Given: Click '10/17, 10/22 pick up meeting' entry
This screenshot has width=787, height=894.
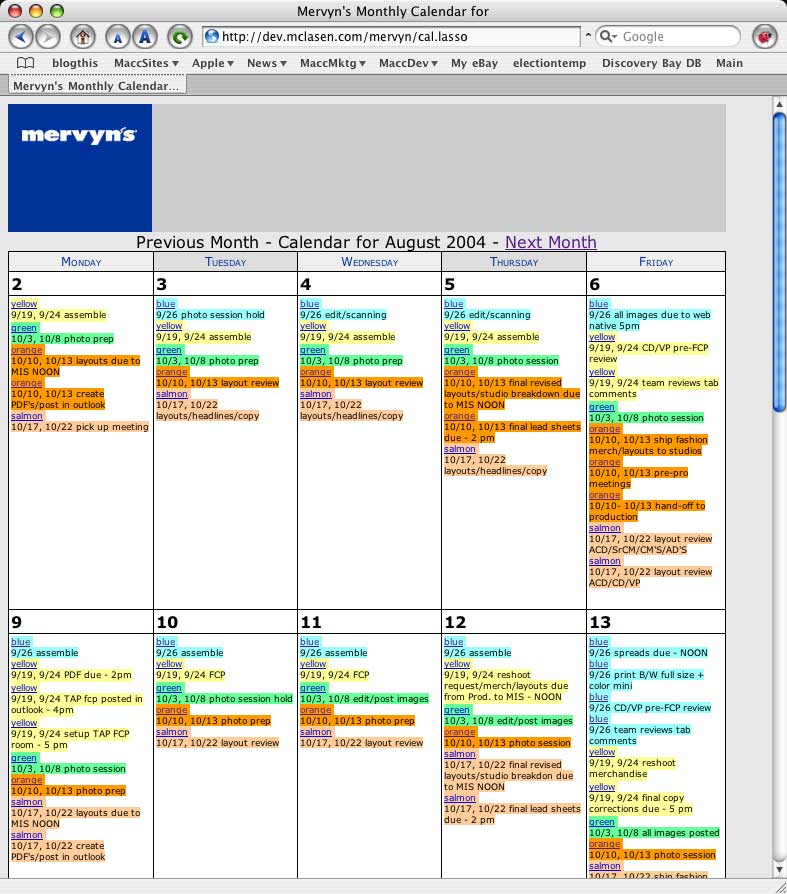Looking at the screenshot, I should (80, 427).
